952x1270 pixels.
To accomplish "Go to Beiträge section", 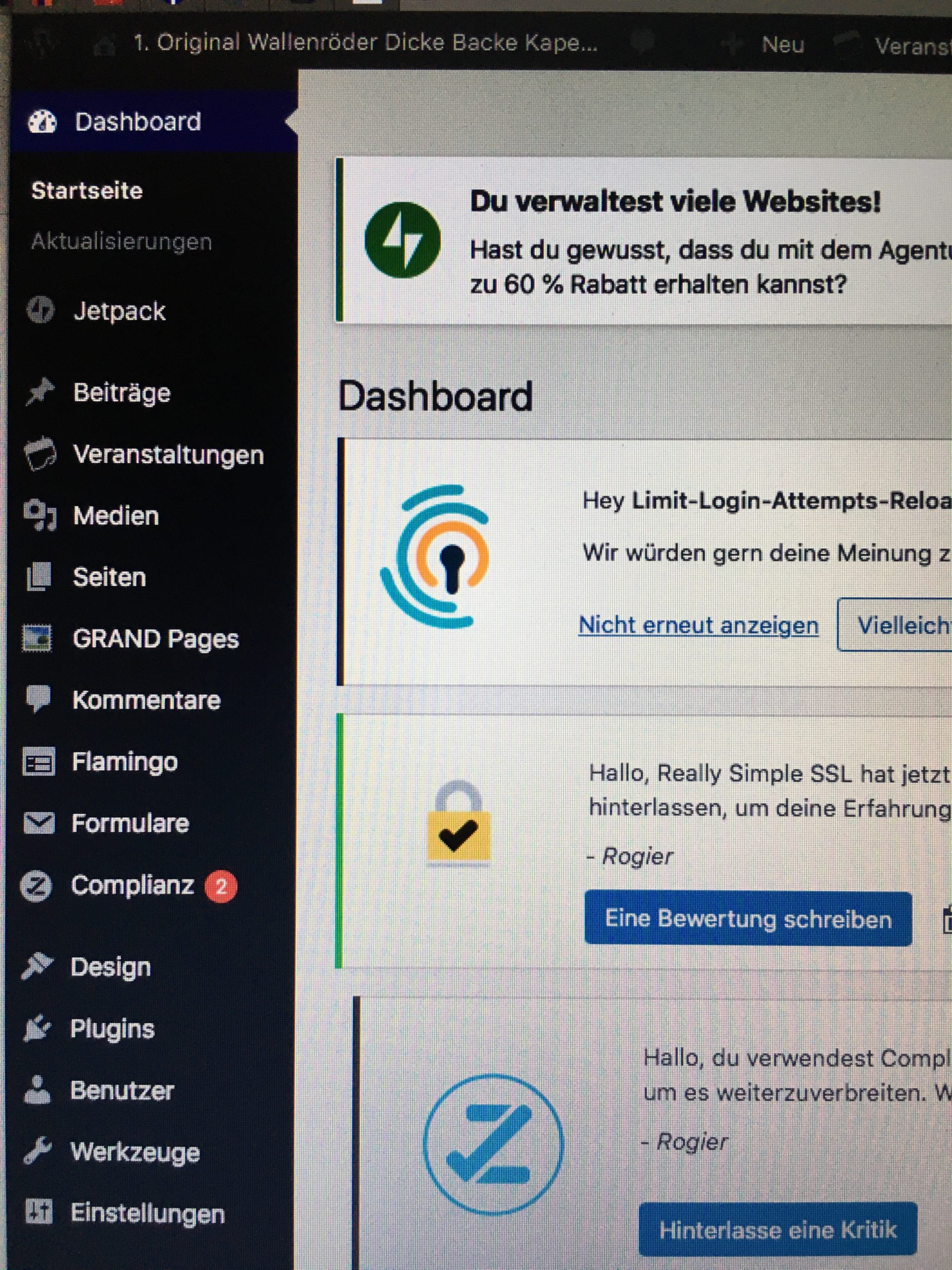I will click(x=122, y=393).
